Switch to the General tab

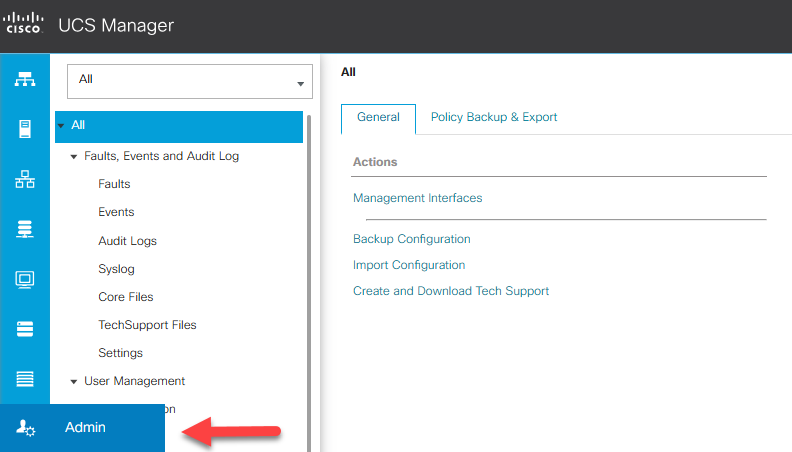point(378,119)
